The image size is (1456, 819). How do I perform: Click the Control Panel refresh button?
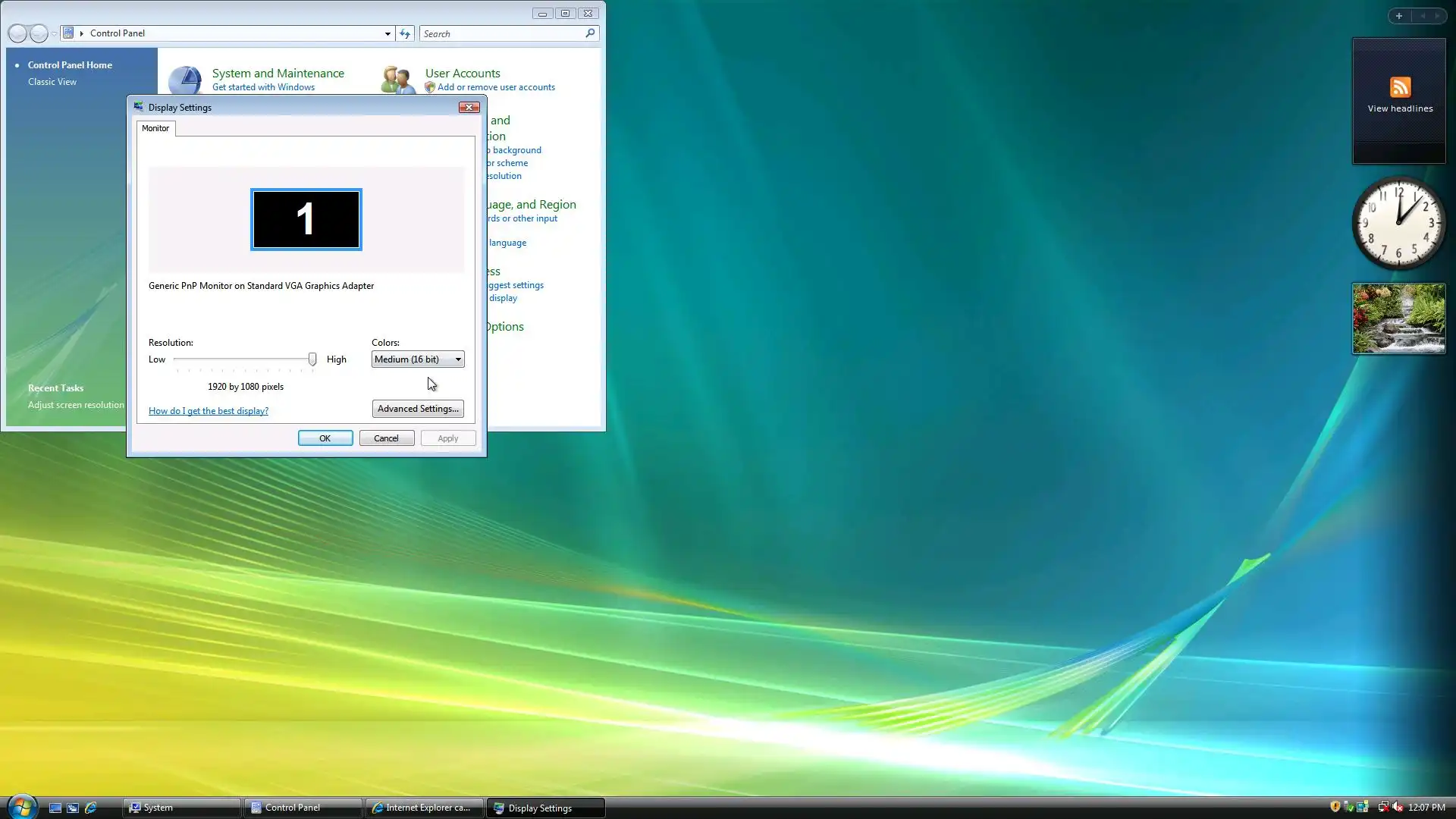coord(405,33)
